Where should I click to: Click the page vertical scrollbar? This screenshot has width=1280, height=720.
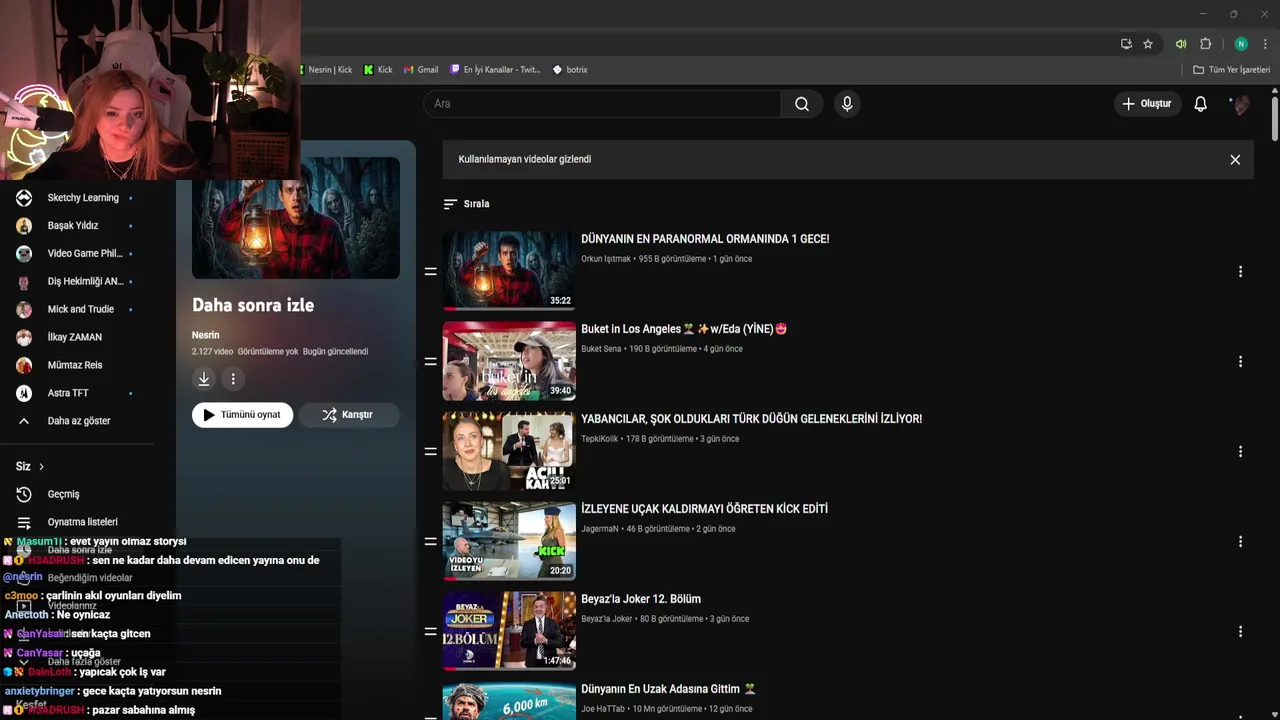1274,120
